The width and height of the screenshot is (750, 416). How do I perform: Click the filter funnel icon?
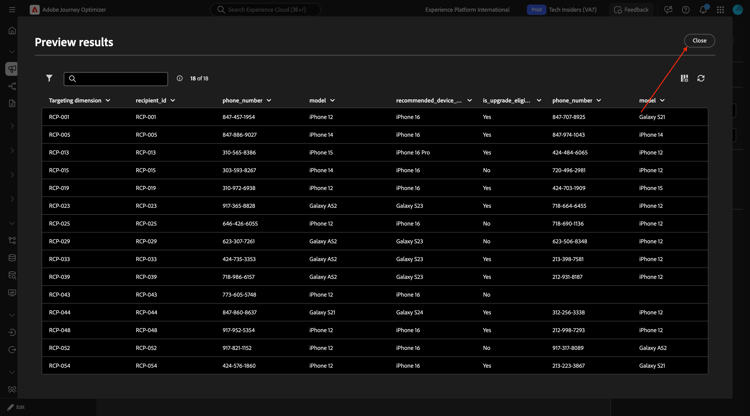click(49, 78)
